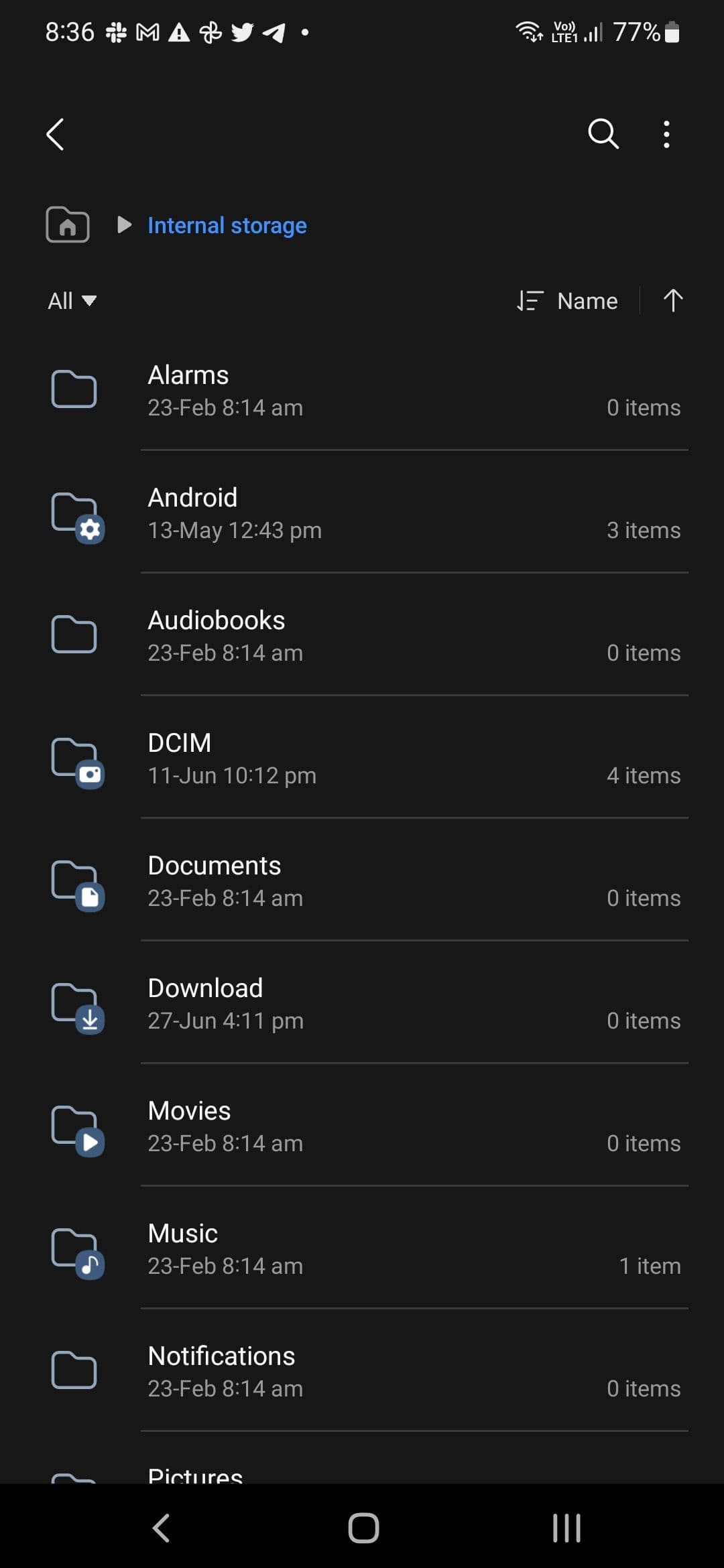Open recent apps from navigation bar
Screen dimensions: 724x1568
coord(566,1528)
